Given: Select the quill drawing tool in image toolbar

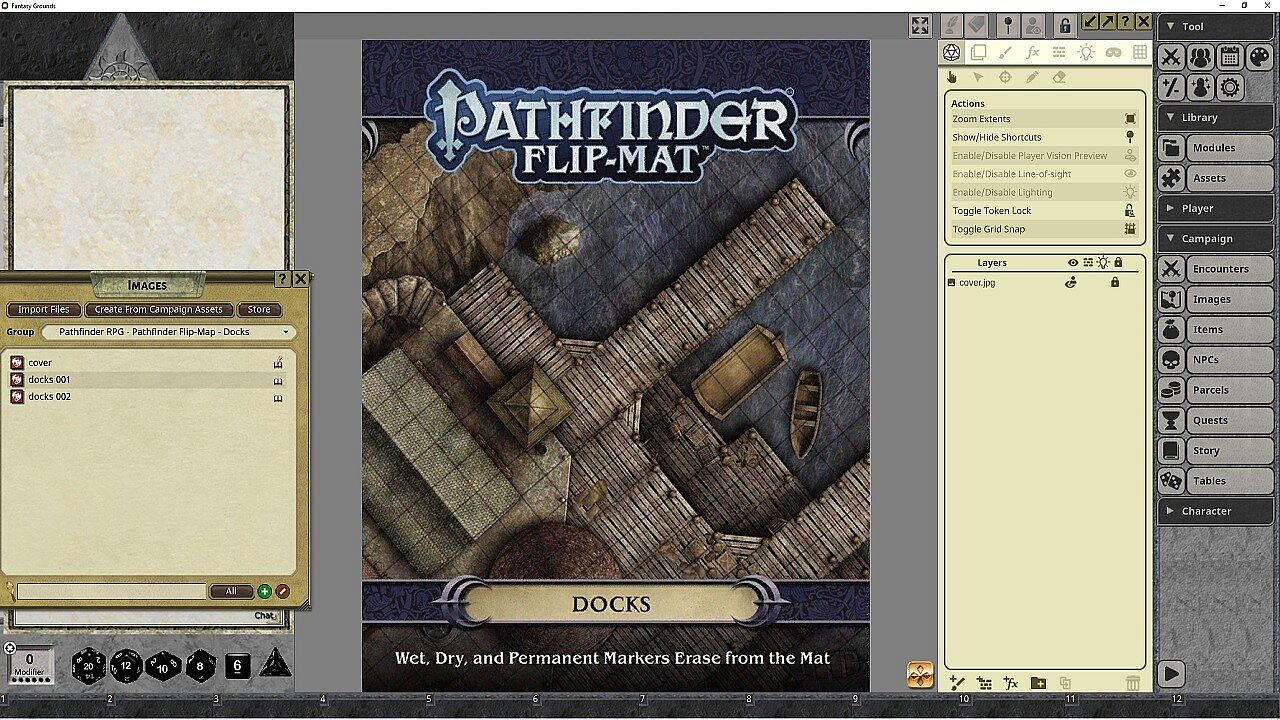Looking at the screenshot, I should tap(951, 25).
